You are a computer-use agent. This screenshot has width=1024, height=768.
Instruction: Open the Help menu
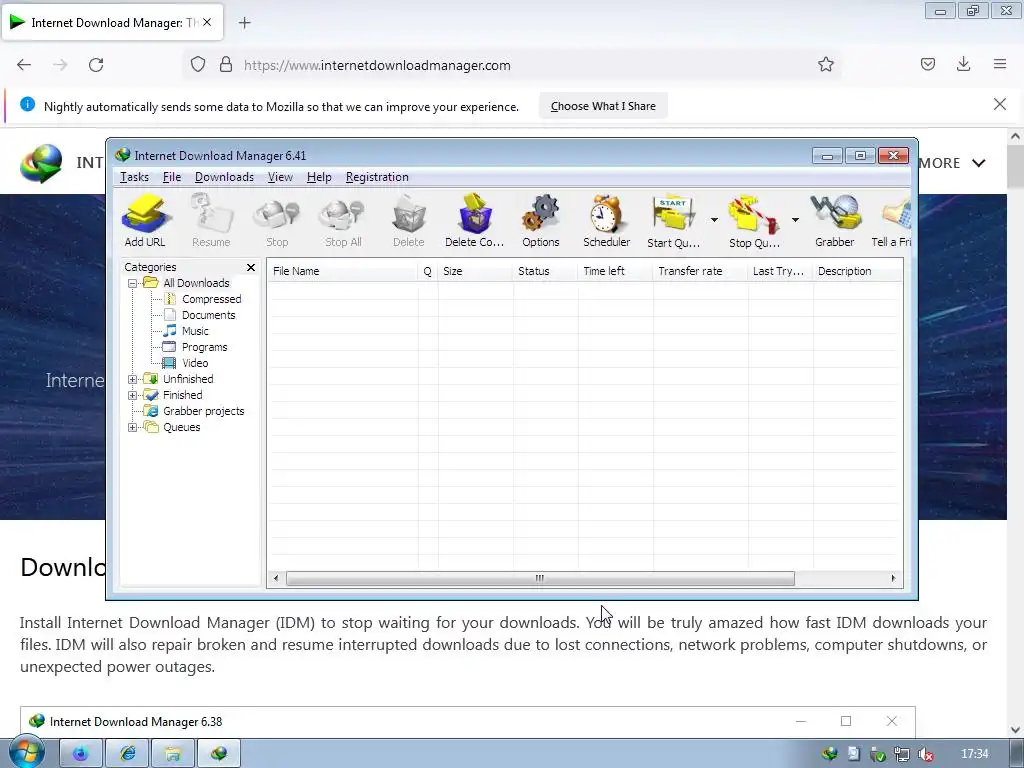coord(319,177)
